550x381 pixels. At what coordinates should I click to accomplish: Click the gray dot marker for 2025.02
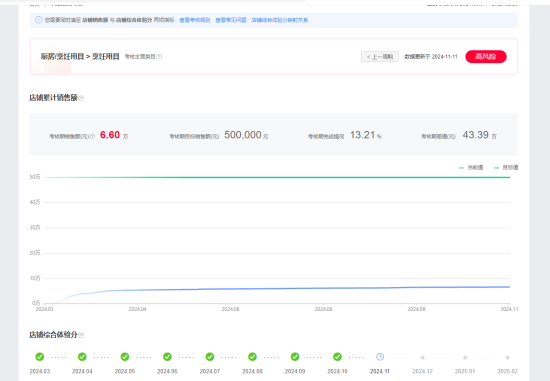[508, 357]
